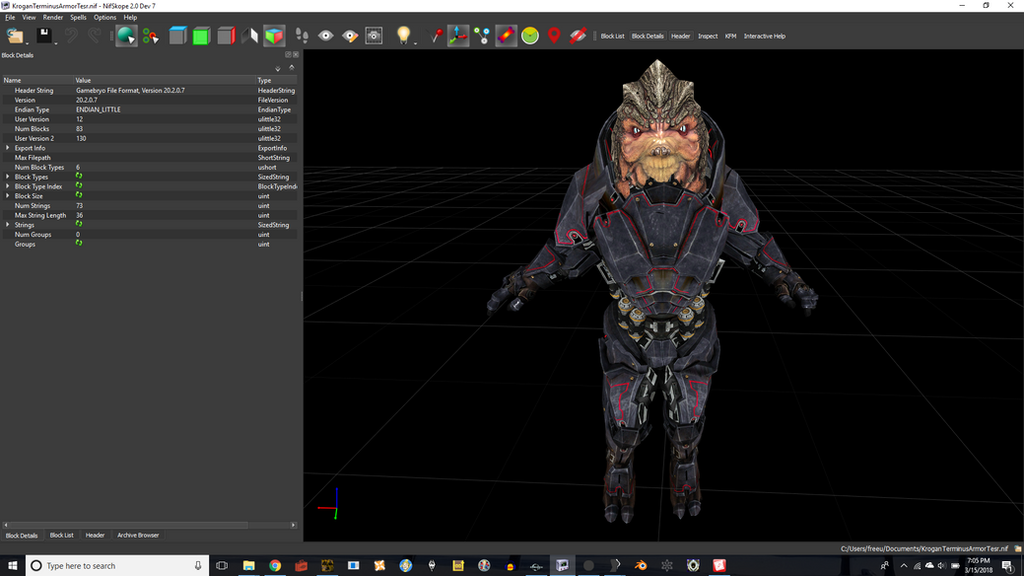Float the Block Details panel
This screenshot has height=576, width=1024.
pyautogui.click(x=288, y=55)
